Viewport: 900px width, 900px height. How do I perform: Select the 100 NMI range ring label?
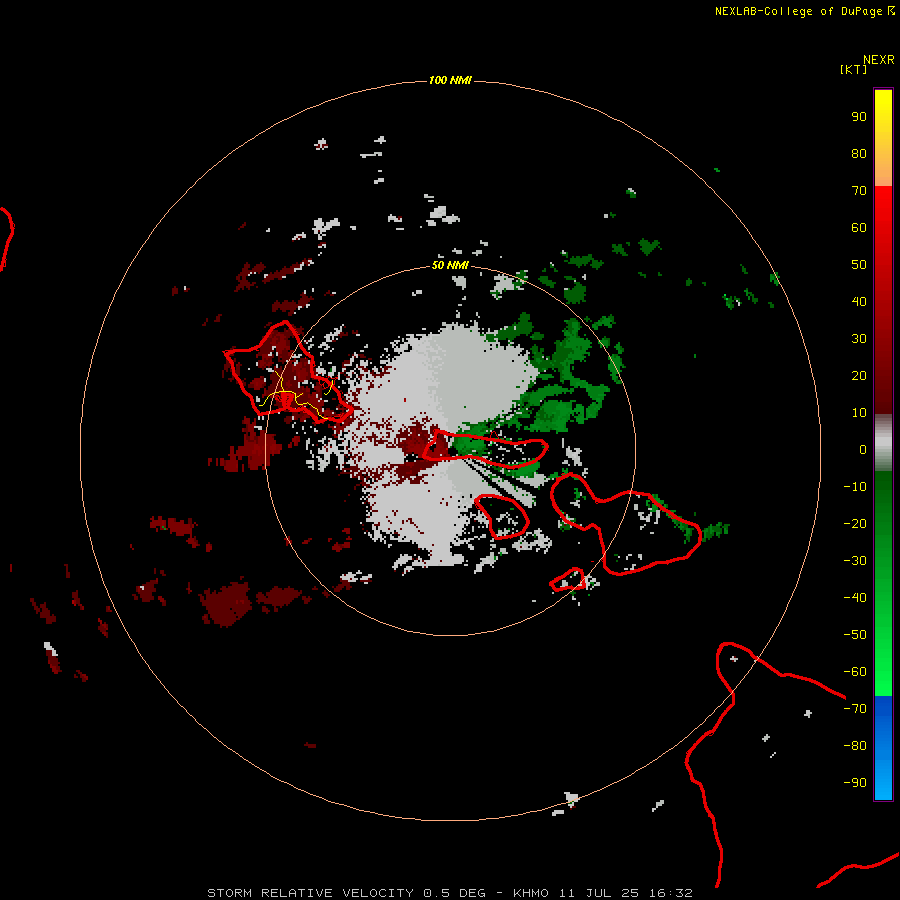point(450,80)
